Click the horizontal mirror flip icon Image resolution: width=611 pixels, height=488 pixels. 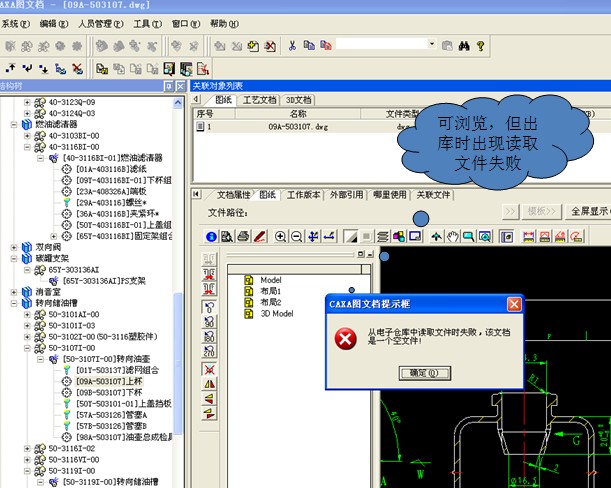pyautogui.click(x=209, y=384)
